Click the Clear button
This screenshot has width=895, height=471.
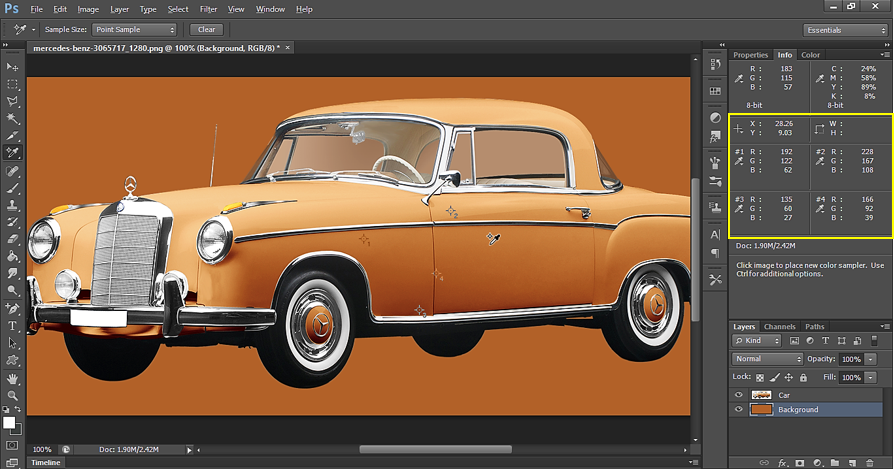207,30
